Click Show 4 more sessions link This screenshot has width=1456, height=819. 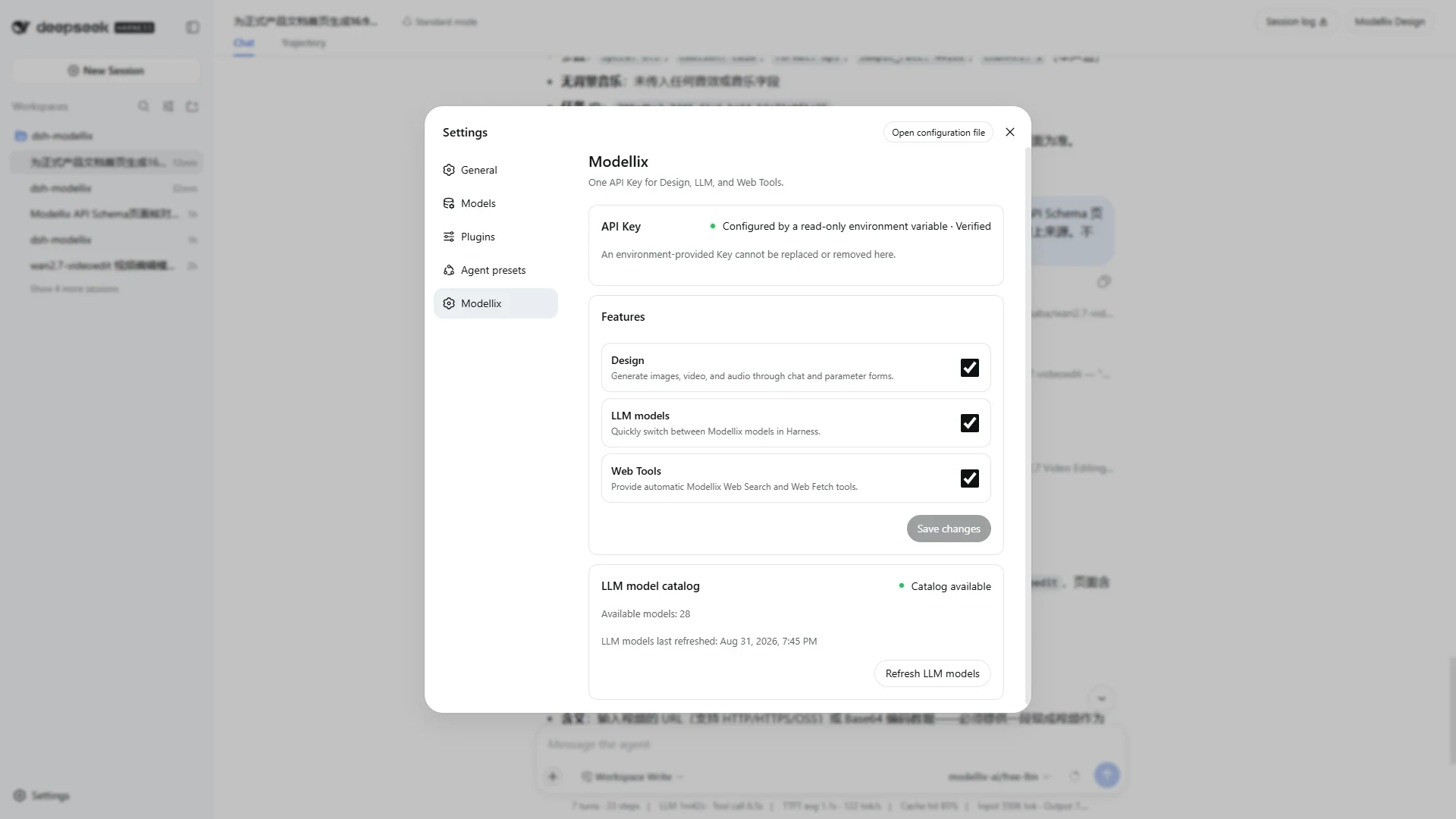[74, 289]
